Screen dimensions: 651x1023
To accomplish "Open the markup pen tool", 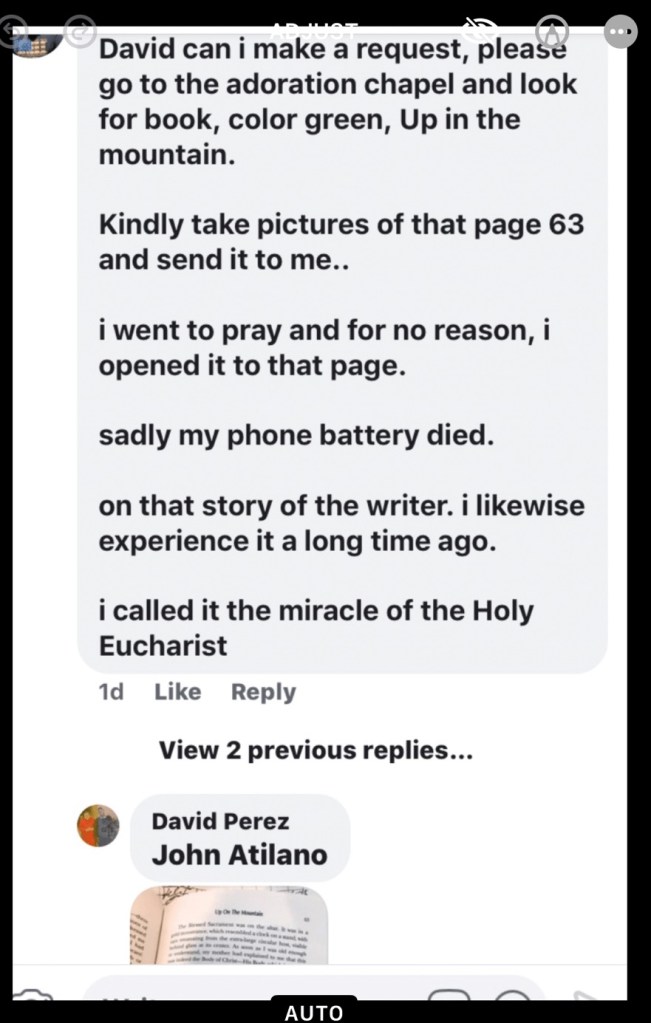I will pyautogui.click(x=551, y=31).
